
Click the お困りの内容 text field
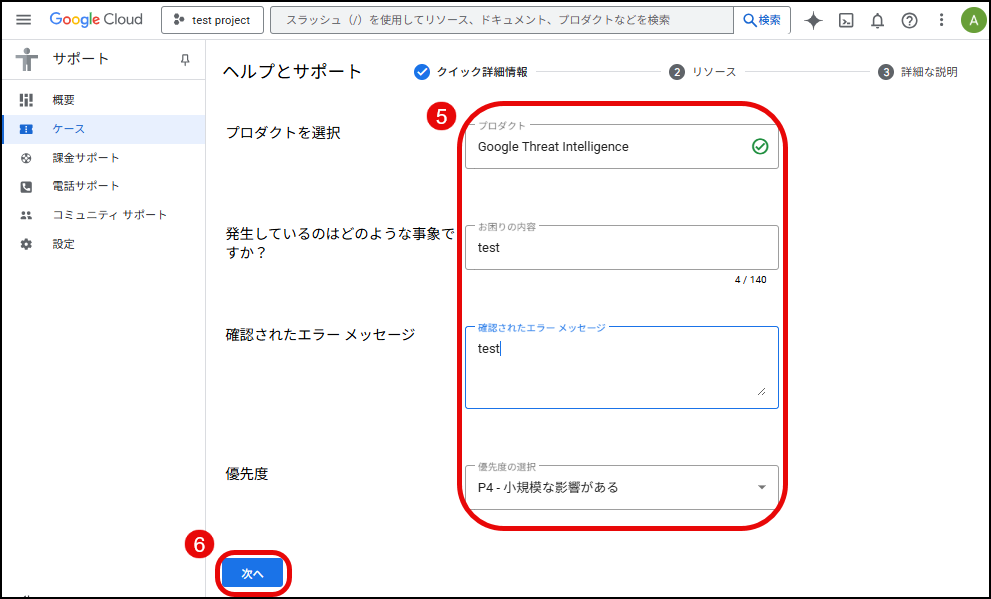coord(621,248)
